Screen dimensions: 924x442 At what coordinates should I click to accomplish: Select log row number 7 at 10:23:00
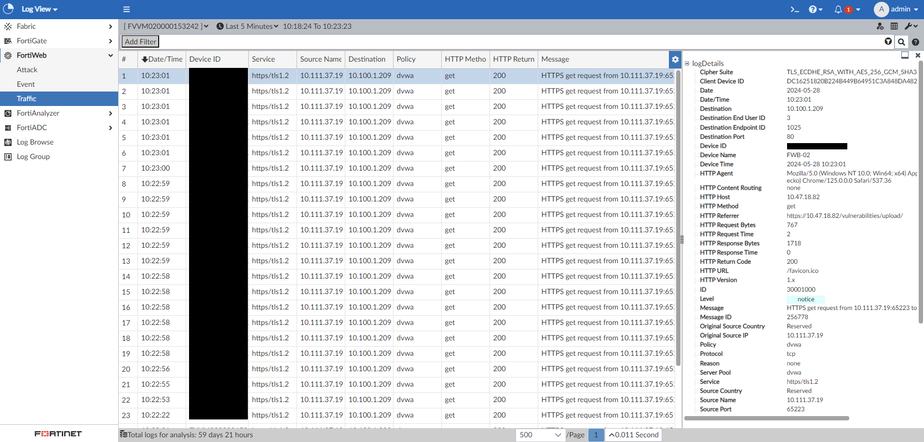pos(397,168)
